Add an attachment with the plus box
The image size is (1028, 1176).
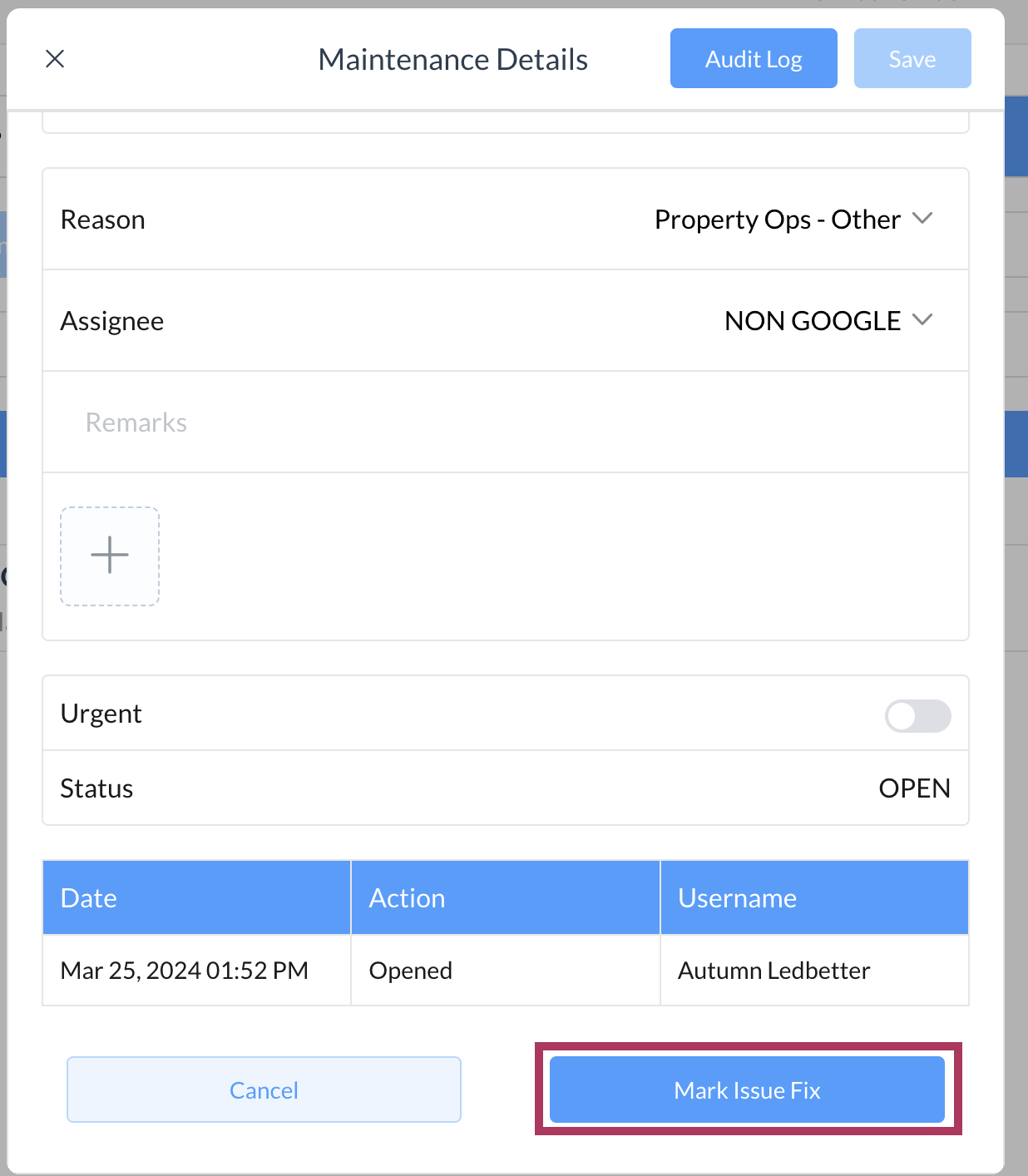click(x=110, y=556)
